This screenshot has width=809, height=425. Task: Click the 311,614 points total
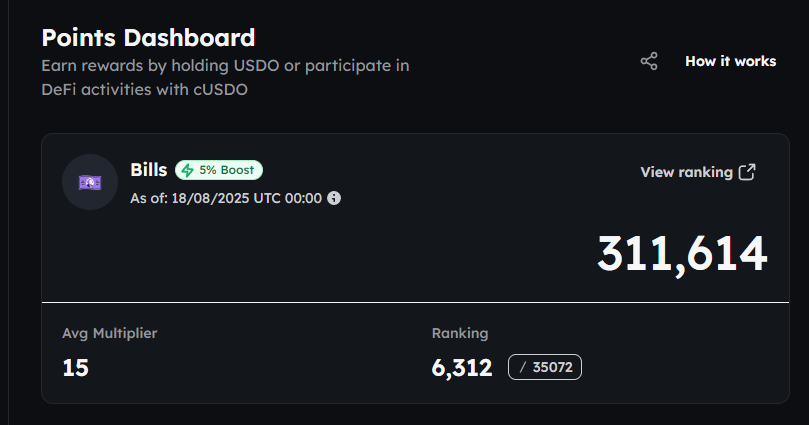click(x=682, y=254)
